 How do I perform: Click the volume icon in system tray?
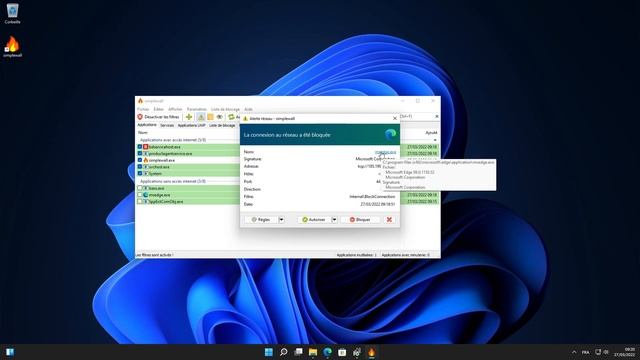[x=606, y=352]
